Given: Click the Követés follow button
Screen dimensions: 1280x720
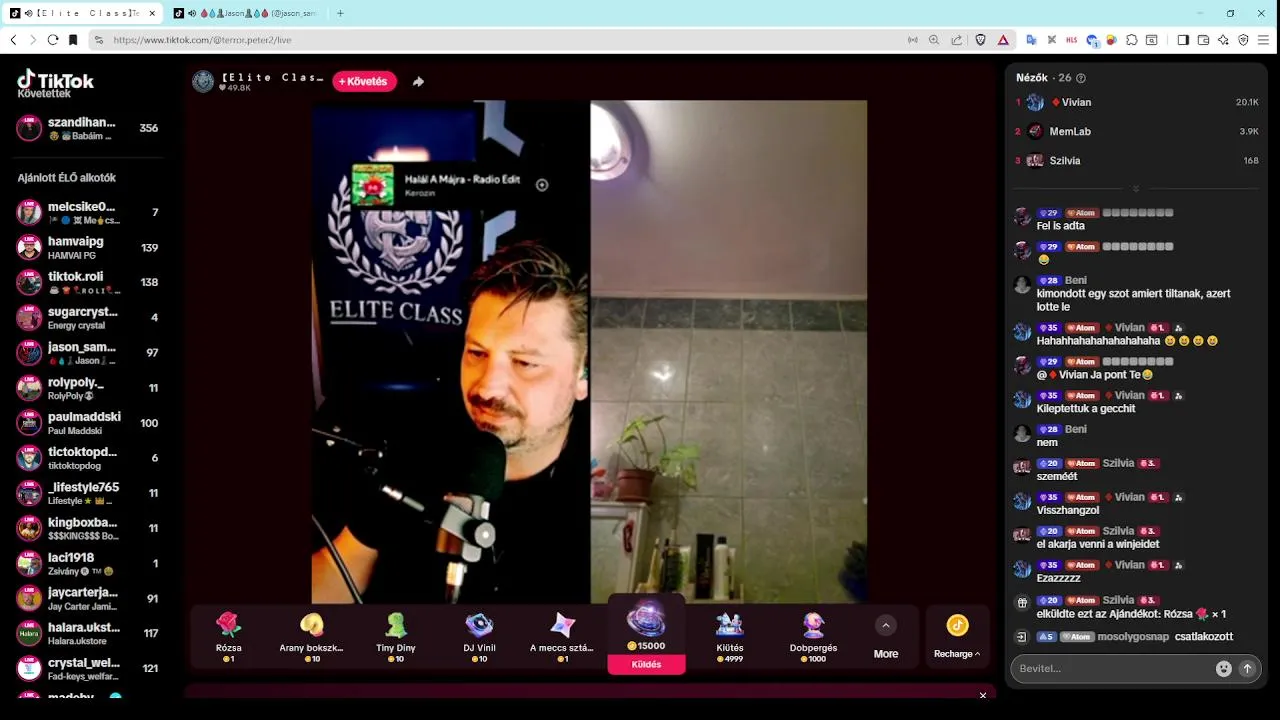Looking at the screenshot, I should pos(364,82).
